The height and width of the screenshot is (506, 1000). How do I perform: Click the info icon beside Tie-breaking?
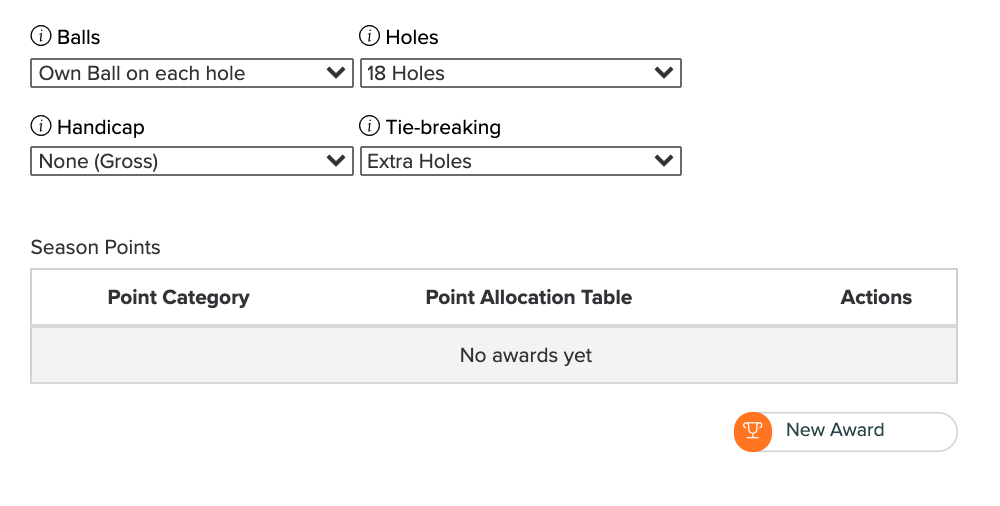pos(369,126)
